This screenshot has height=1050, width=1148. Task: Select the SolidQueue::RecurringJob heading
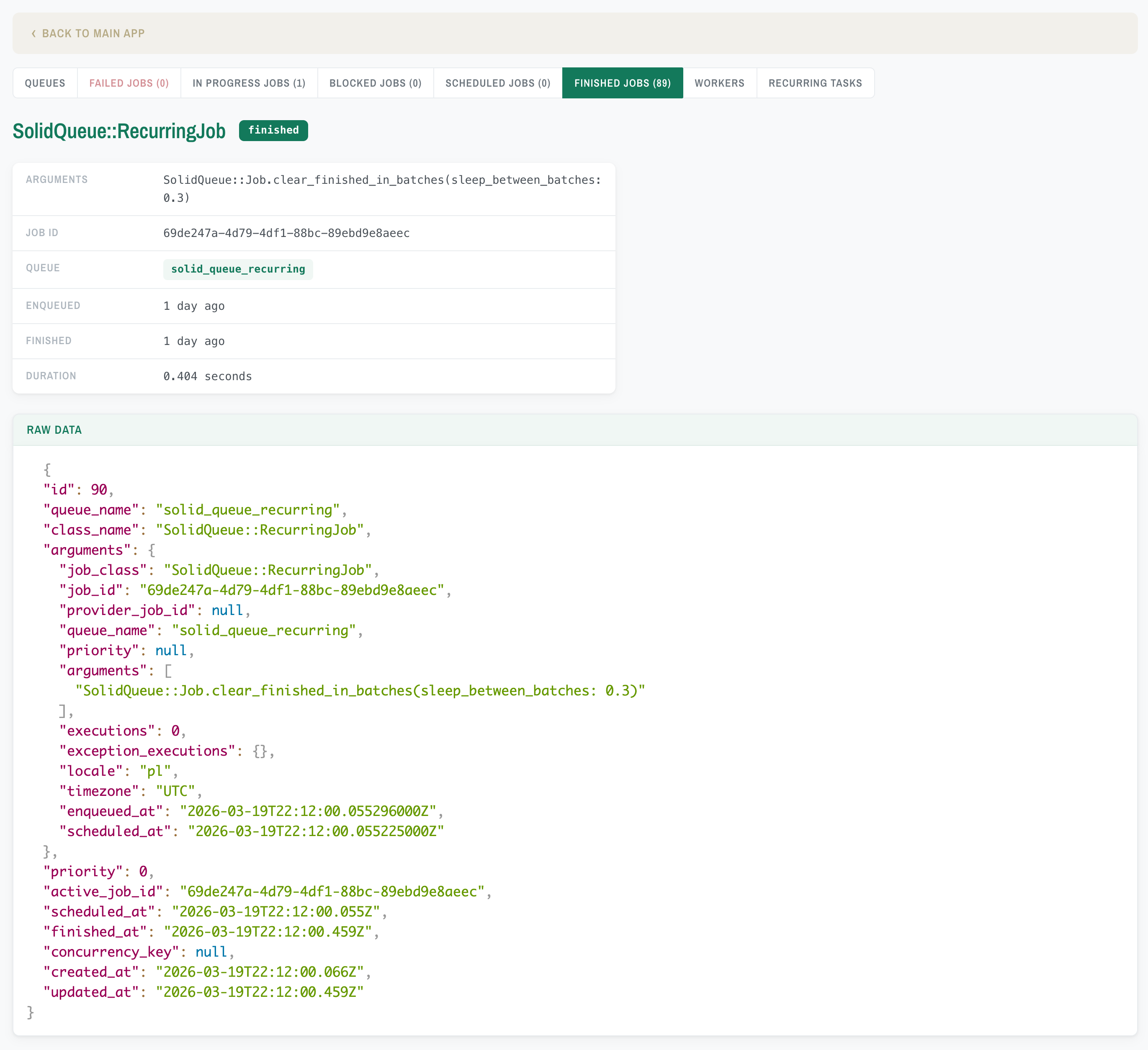(119, 131)
